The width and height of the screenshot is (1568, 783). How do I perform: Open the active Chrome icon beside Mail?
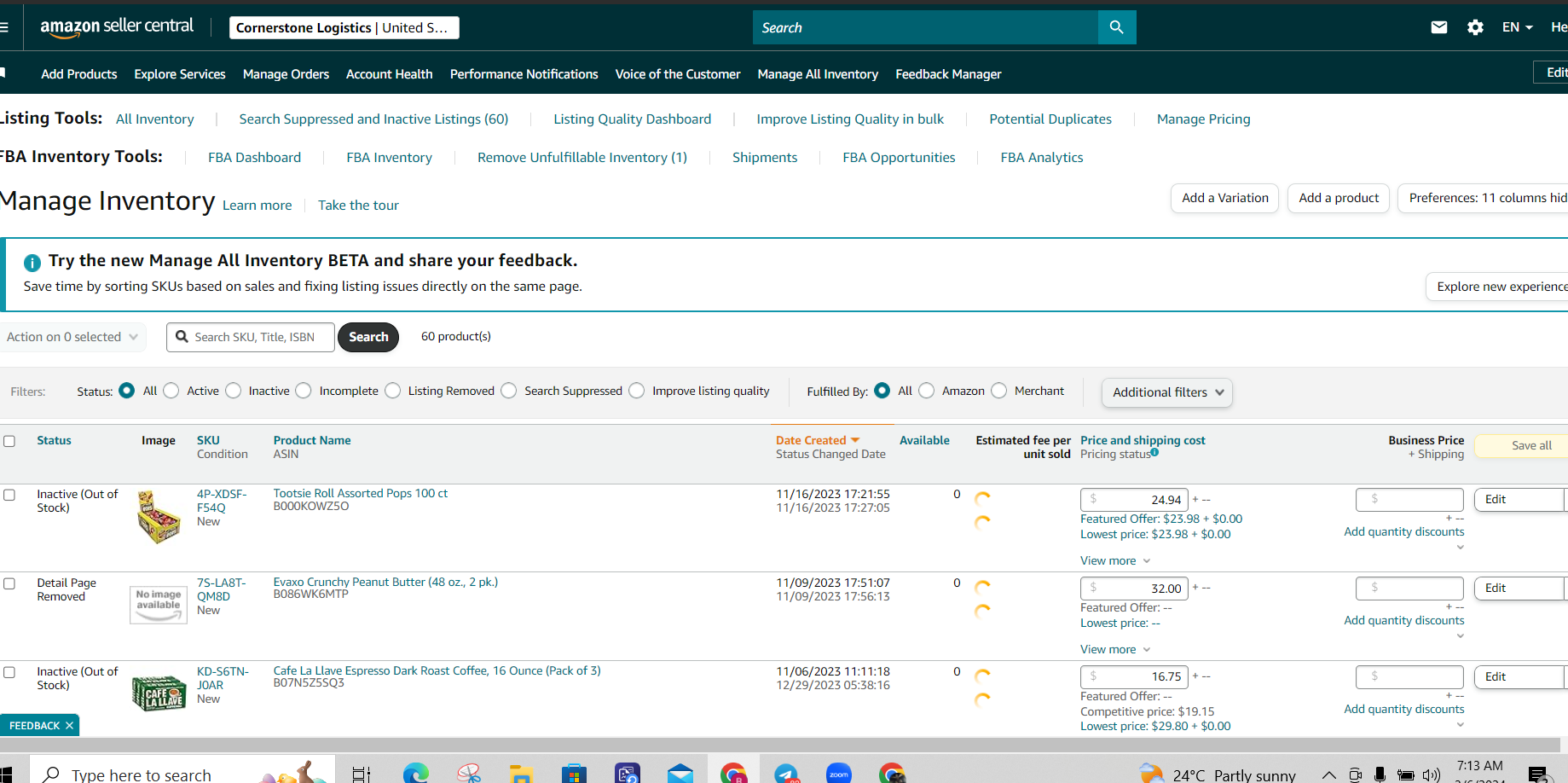tap(733, 774)
